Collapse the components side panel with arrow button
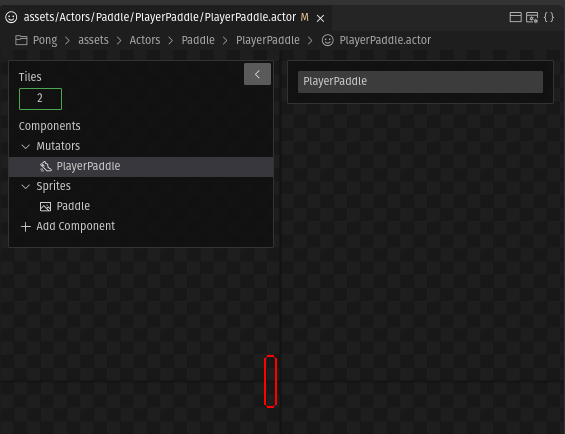This screenshot has height=434, width=565. tap(257, 74)
